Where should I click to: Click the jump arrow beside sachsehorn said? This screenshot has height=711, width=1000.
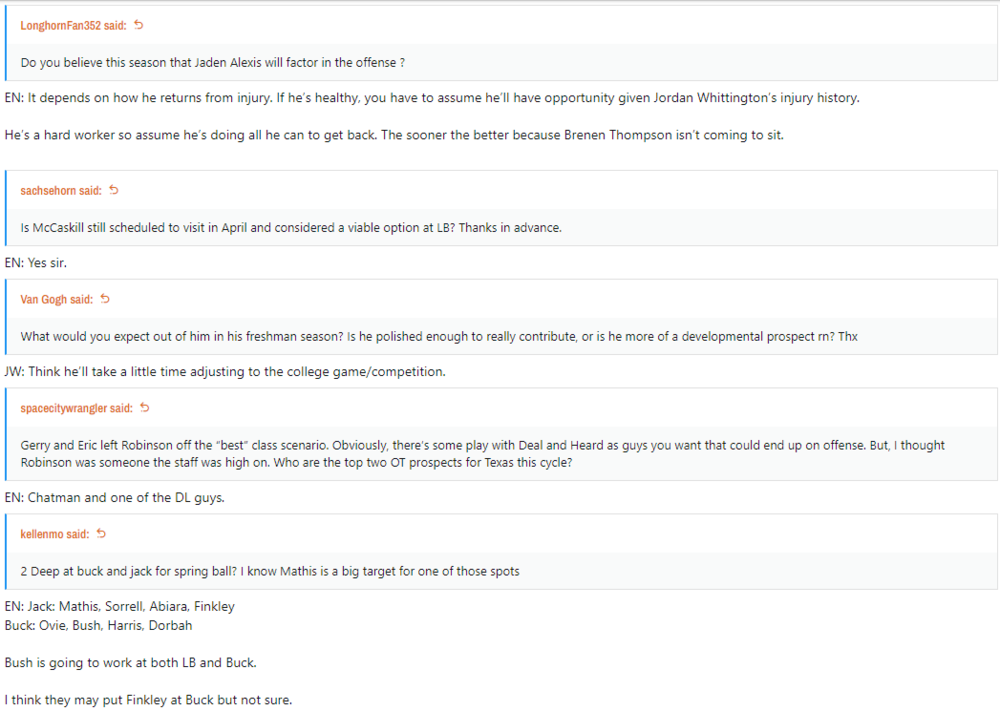[x=113, y=190]
